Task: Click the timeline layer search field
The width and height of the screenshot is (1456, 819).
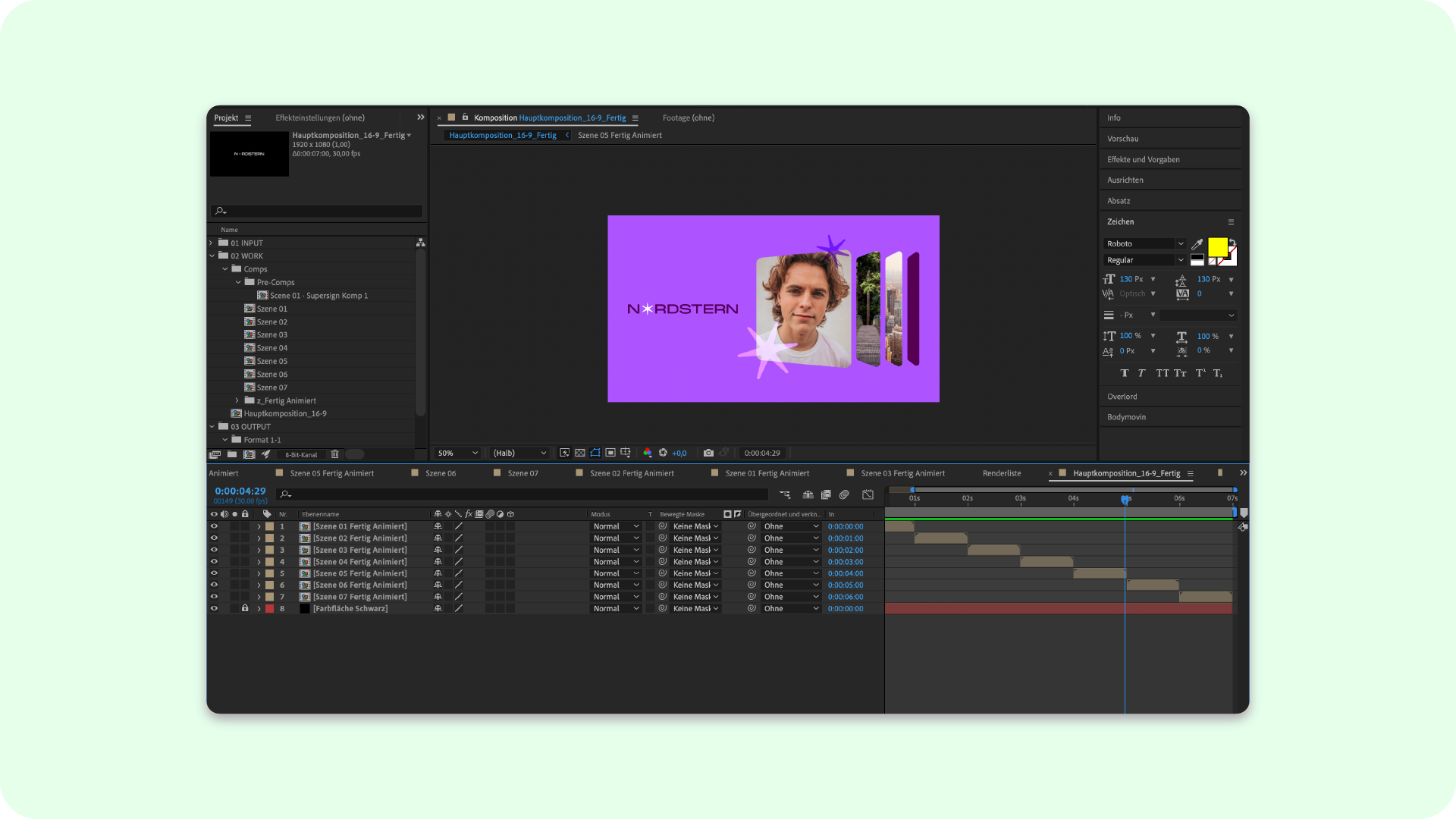Action: coord(523,494)
